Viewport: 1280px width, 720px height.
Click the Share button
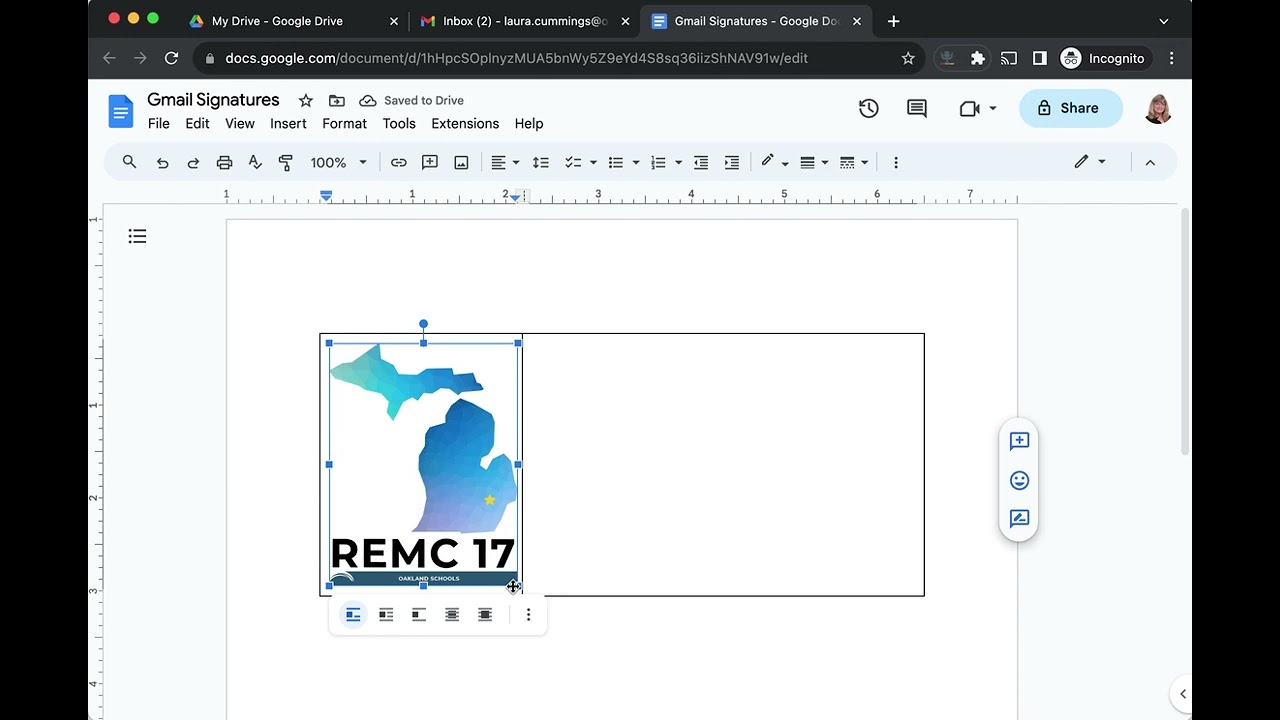1071,108
